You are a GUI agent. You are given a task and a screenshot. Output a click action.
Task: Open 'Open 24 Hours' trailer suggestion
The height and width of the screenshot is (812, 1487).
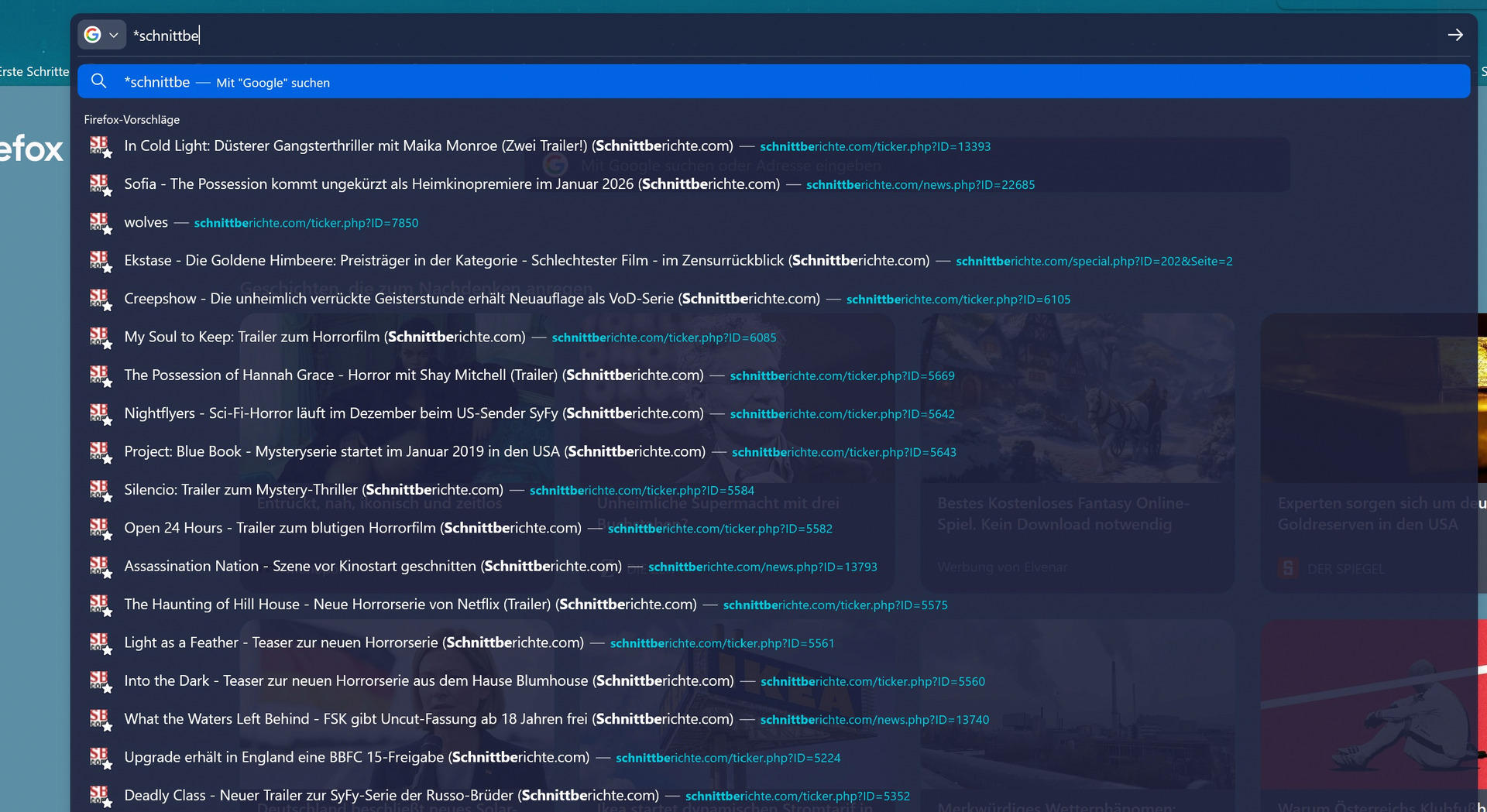coord(774,528)
